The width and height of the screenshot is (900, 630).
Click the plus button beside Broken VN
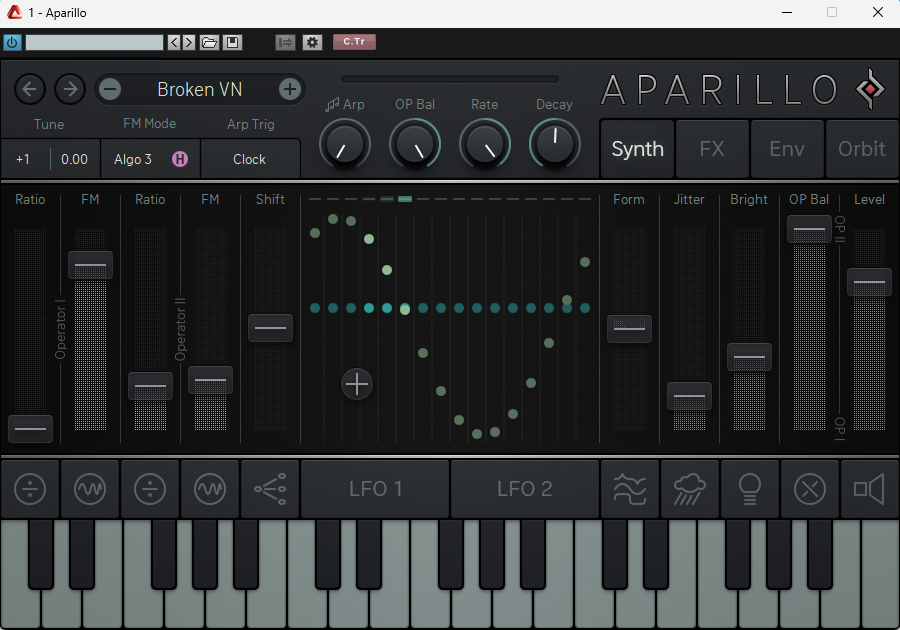coord(290,89)
